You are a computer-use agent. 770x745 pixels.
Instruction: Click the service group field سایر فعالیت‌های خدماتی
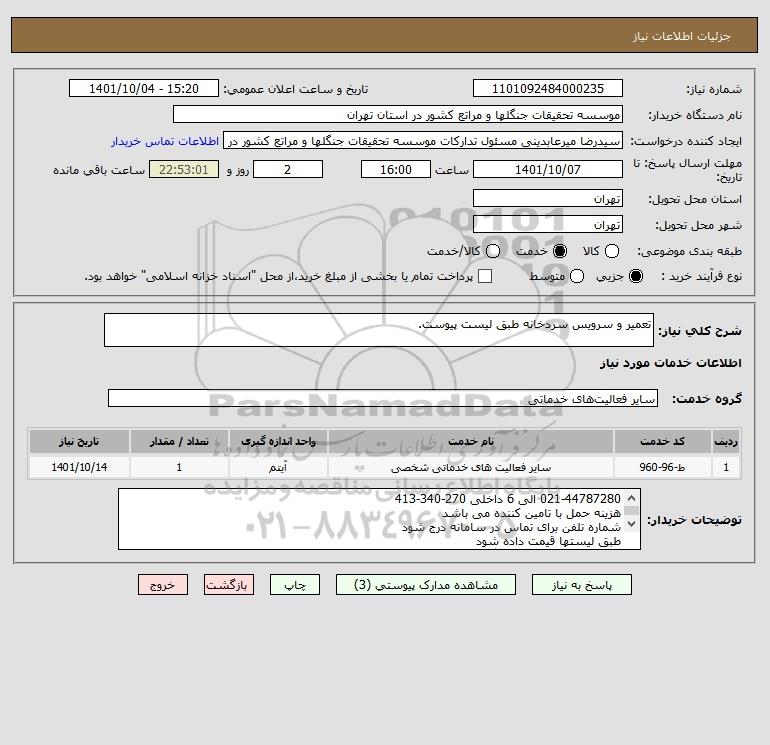383,398
